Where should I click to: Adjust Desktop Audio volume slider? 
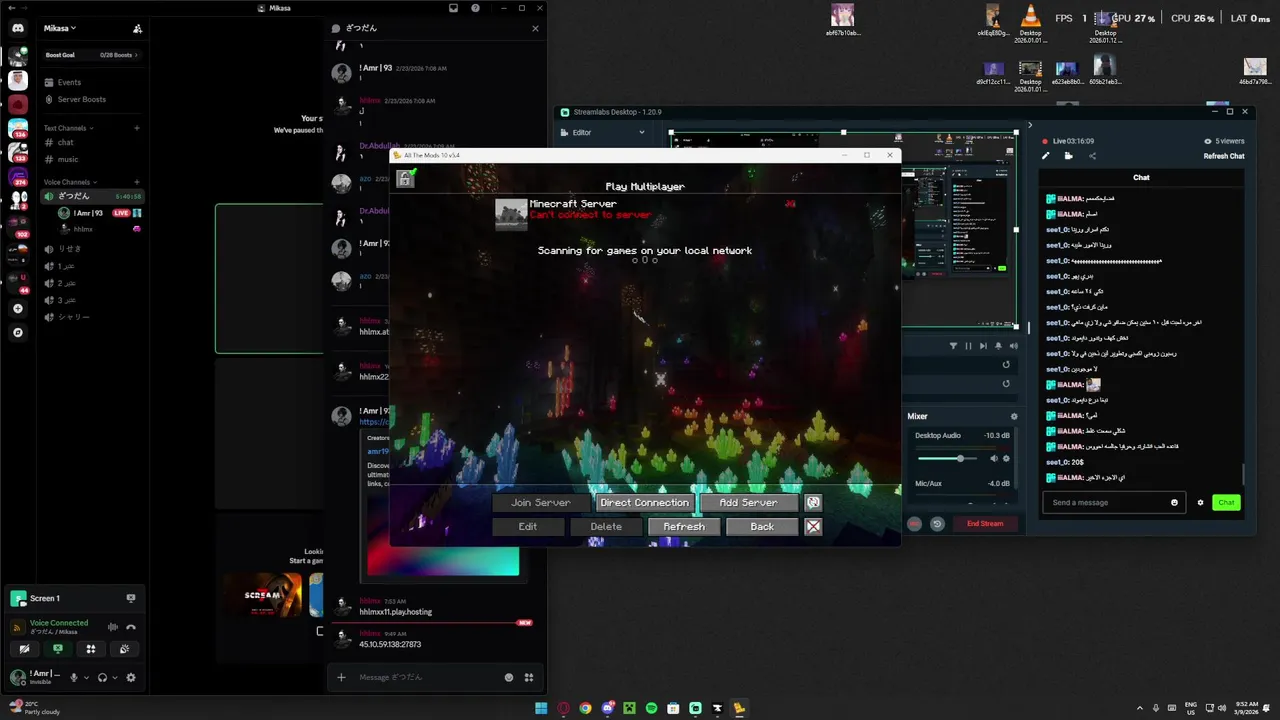point(948,459)
